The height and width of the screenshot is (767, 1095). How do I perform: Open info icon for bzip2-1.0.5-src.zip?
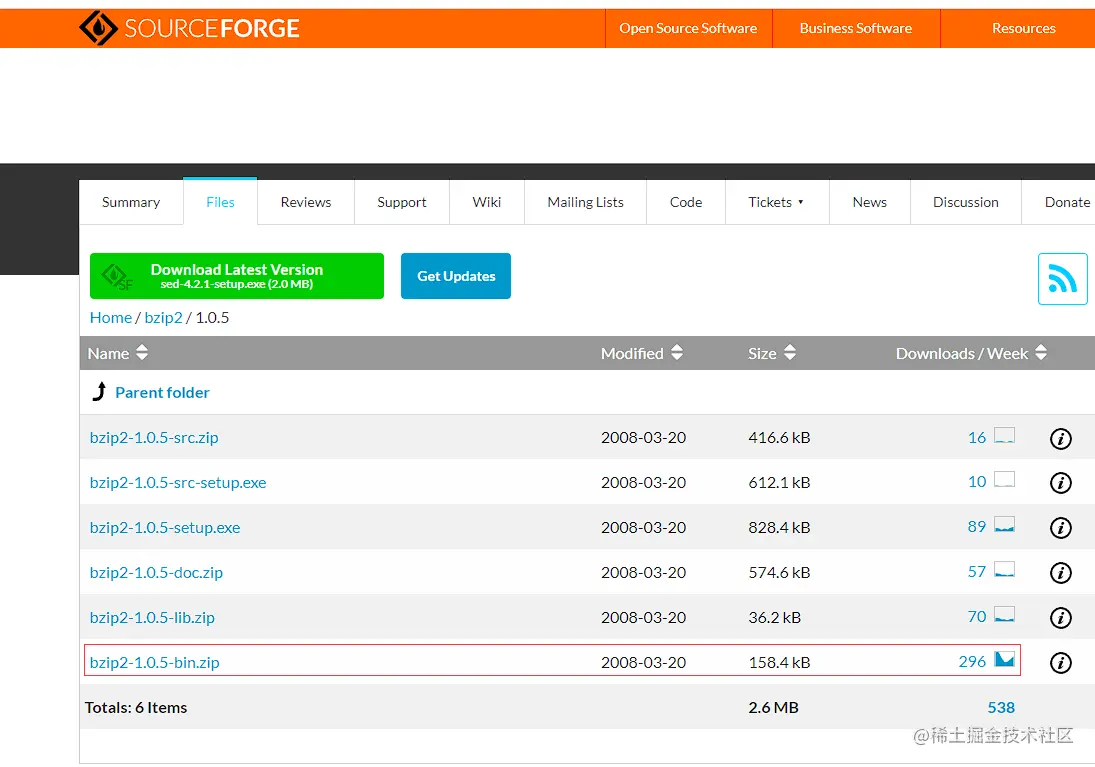1061,438
